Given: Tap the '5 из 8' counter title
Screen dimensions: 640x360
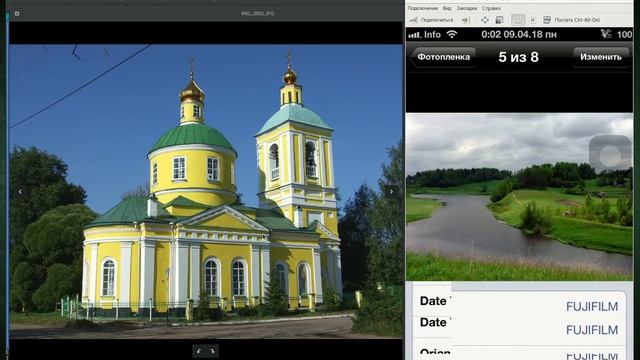Looking at the screenshot, I should tap(518, 57).
